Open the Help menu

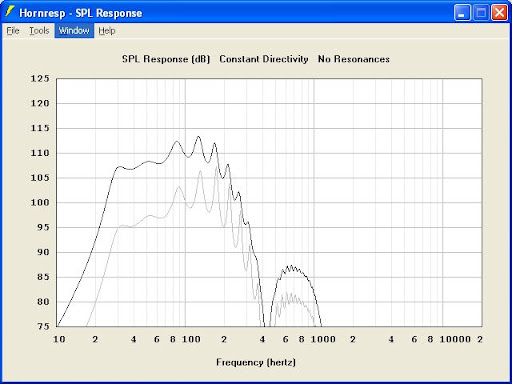point(107,31)
